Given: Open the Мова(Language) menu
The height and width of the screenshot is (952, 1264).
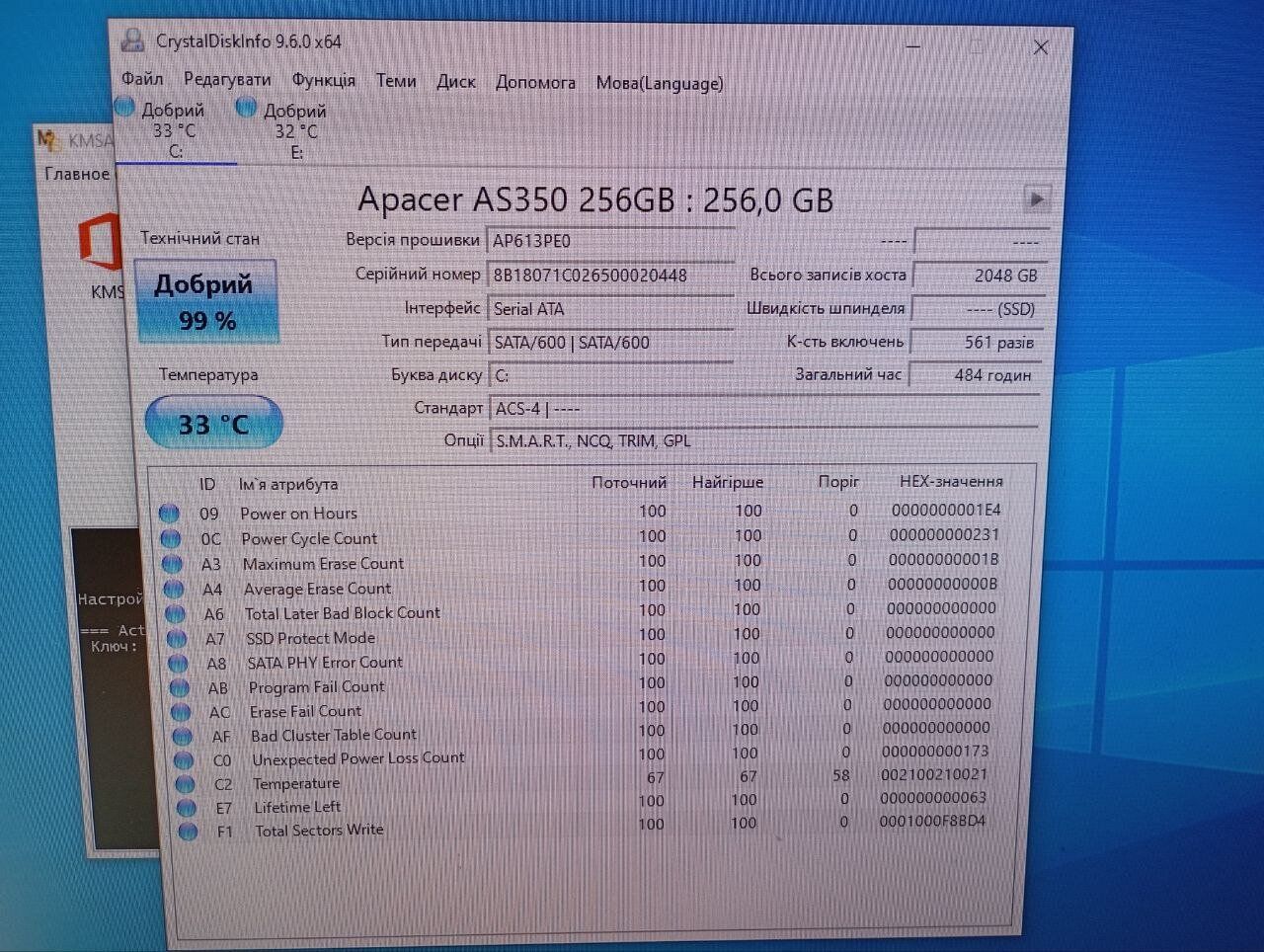Looking at the screenshot, I should tap(660, 83).
